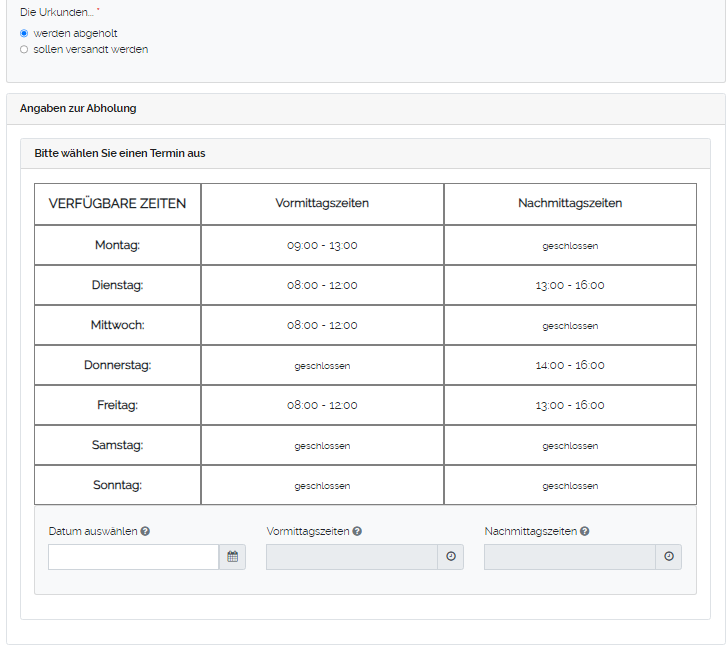Click 'Bitte wählen Sie einen Termin aus' heading

pyautogui.click(x=120, y=153)
